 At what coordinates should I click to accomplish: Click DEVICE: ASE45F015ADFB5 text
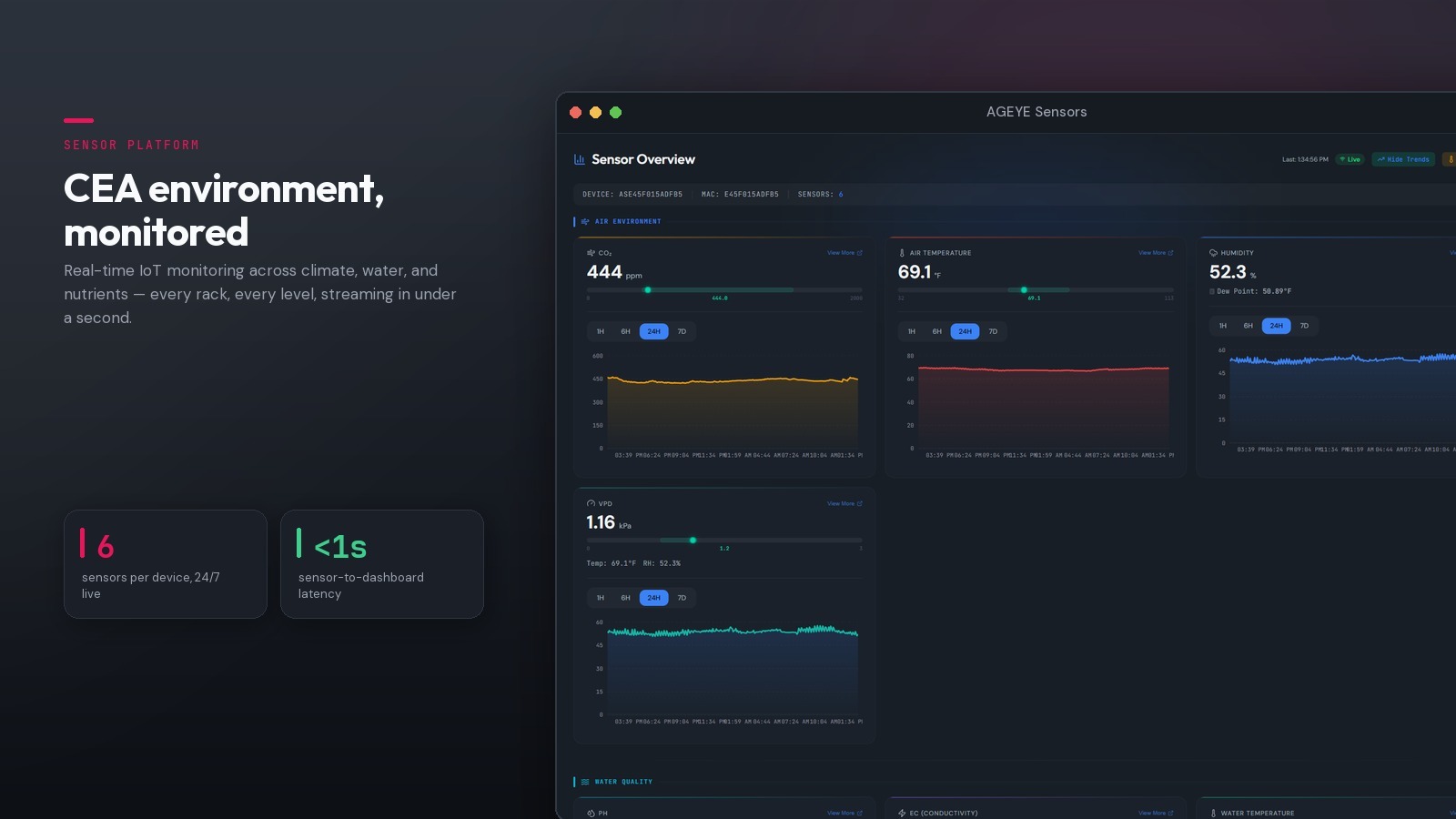[632, 194]
